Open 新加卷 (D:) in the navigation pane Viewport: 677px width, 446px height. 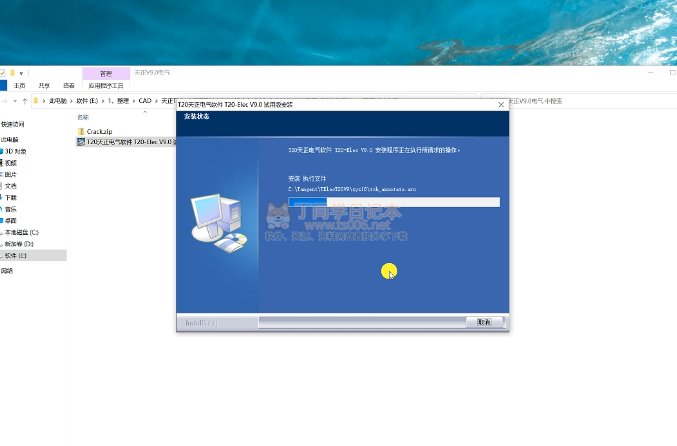(x=19, y=244)
